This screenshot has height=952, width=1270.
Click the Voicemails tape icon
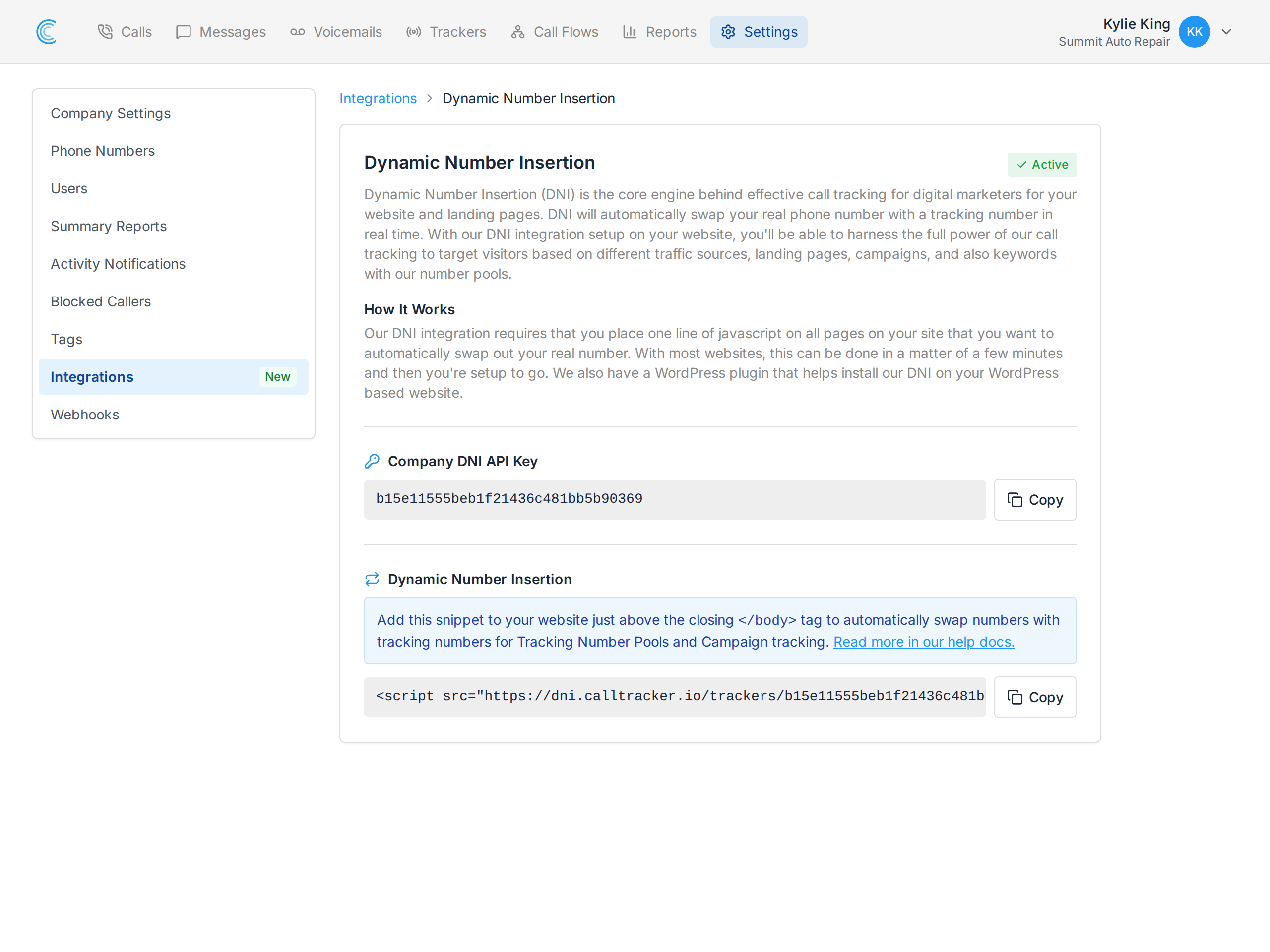(297, 32)
